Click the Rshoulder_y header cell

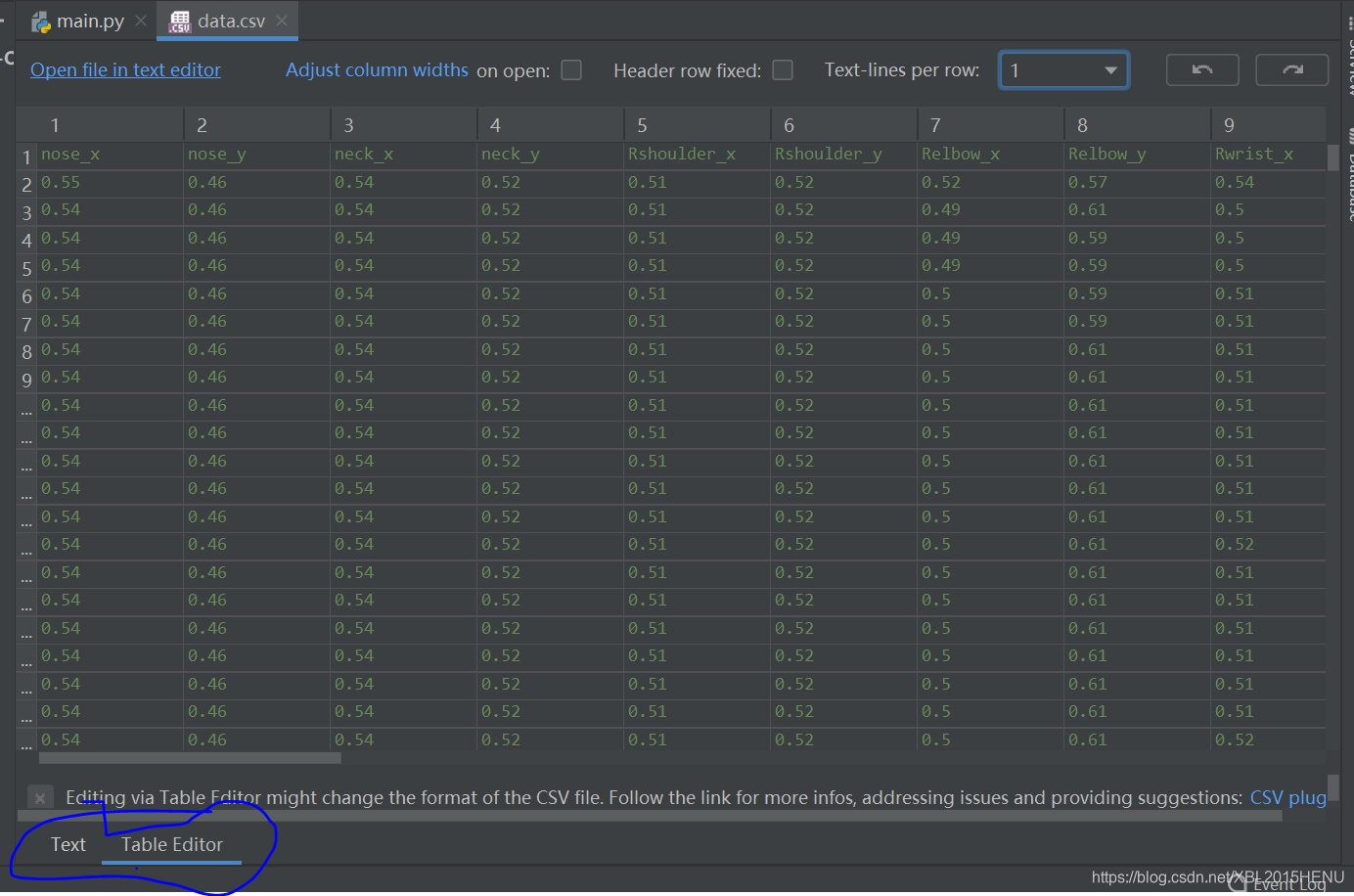coord(843,155)
